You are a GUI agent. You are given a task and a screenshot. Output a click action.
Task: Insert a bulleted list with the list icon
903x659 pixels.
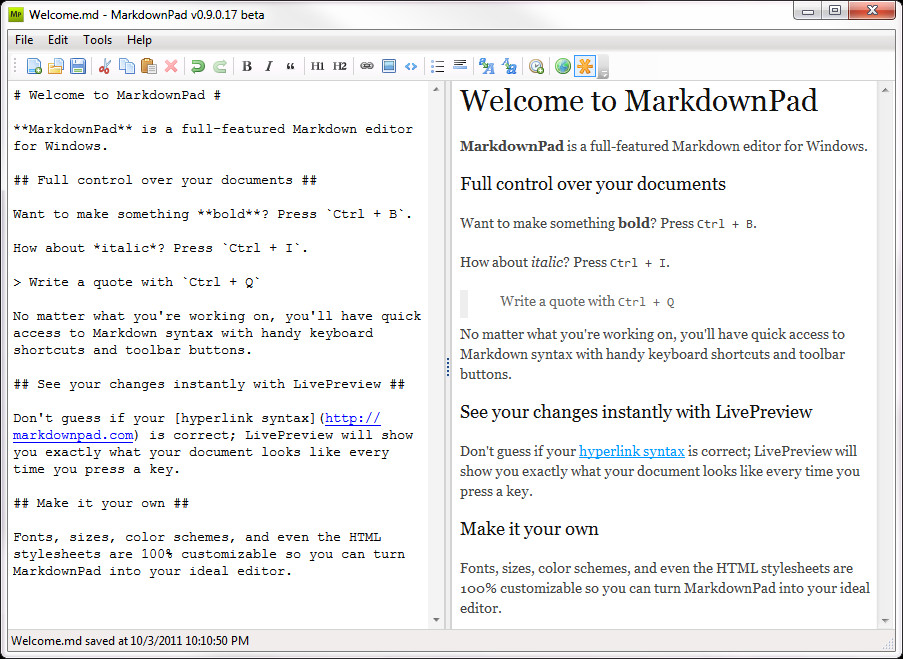(x=438, y=66)
